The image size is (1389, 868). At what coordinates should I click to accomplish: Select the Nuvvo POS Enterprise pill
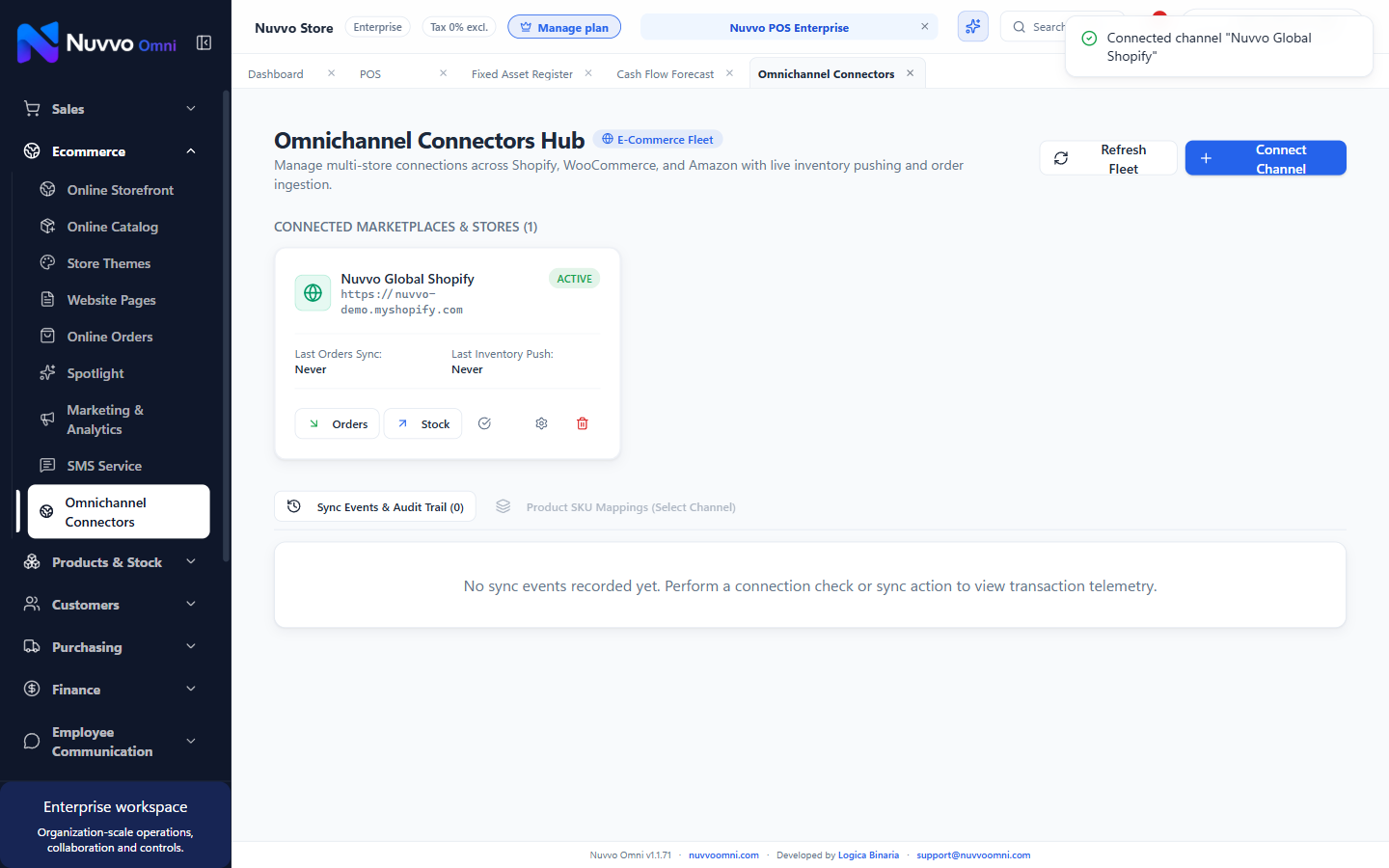789,27
